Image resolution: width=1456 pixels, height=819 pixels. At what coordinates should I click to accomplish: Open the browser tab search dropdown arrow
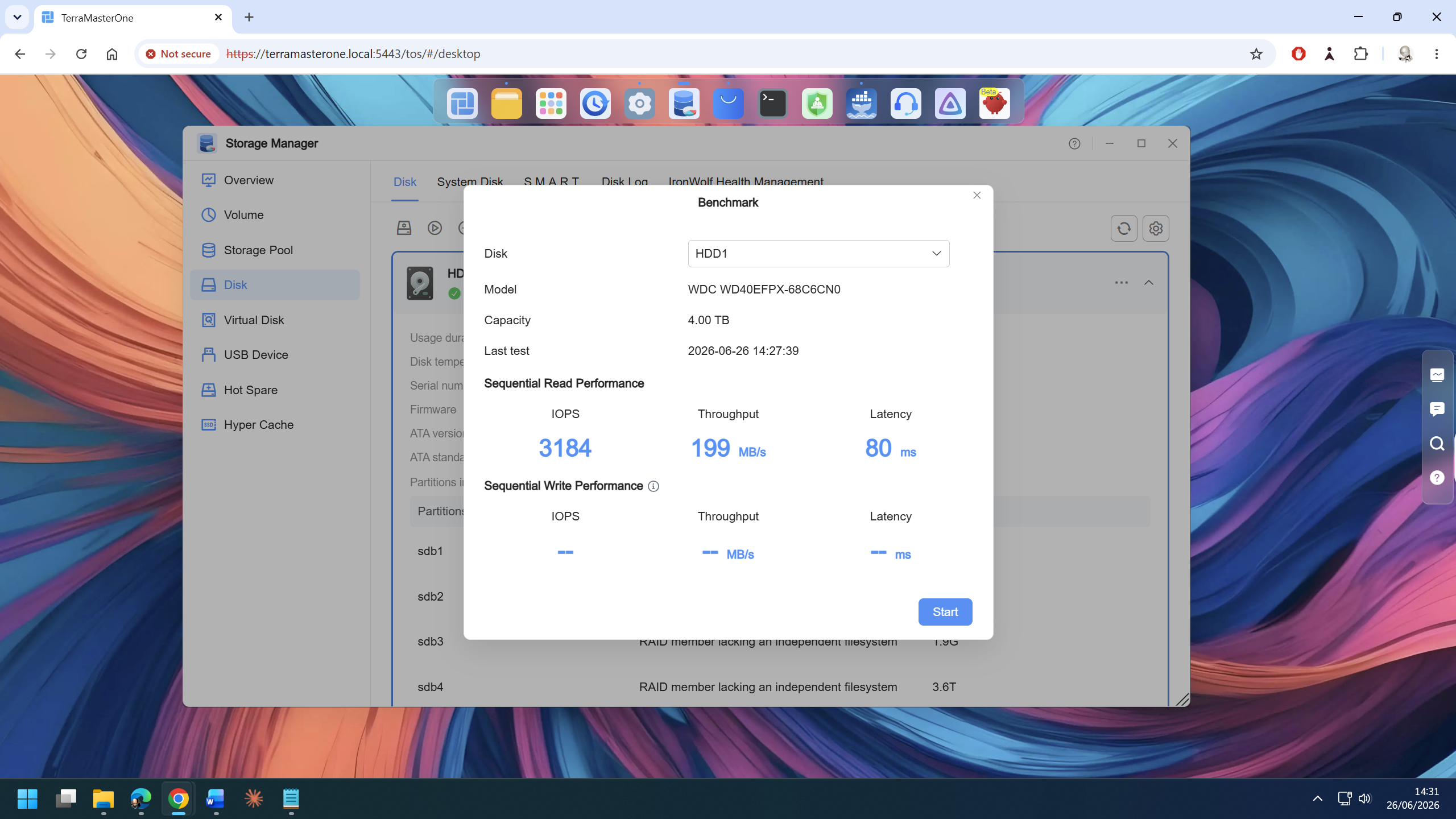tap(17, 17)
